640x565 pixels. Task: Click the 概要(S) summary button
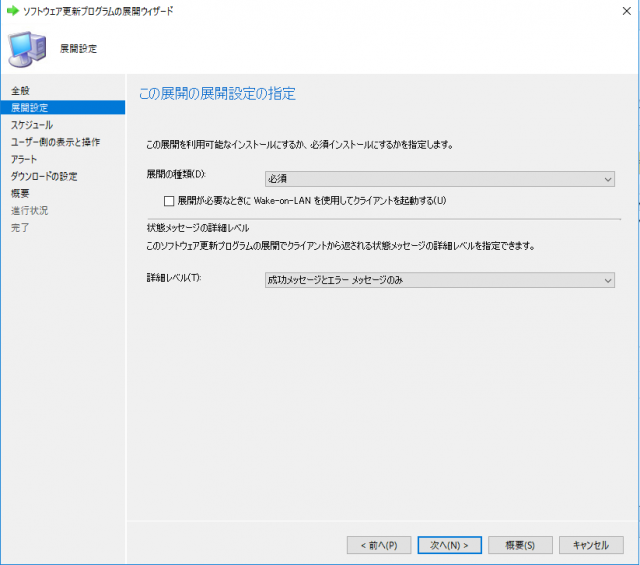click(x=521, y=545)
